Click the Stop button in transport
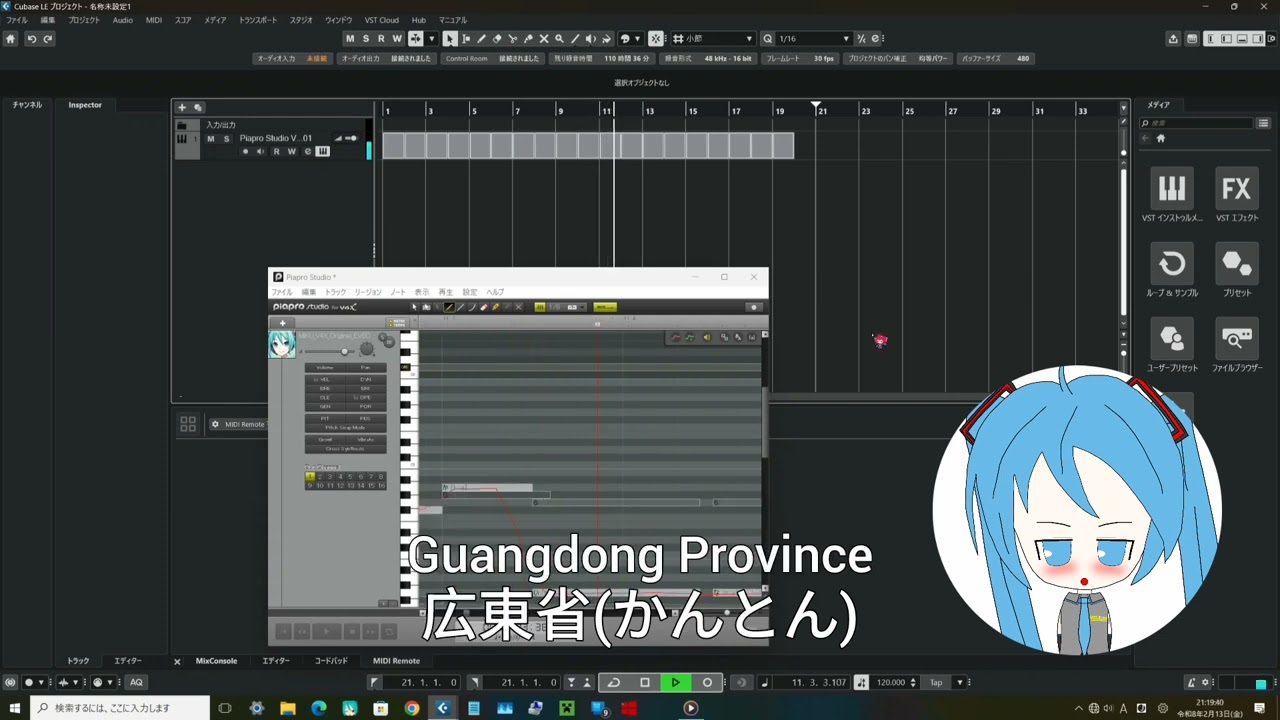 pyautogui.click(x=645, y=683)
